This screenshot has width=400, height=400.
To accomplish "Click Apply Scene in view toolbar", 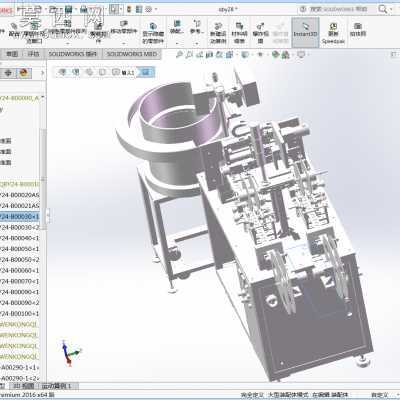I will coord(286,55).
